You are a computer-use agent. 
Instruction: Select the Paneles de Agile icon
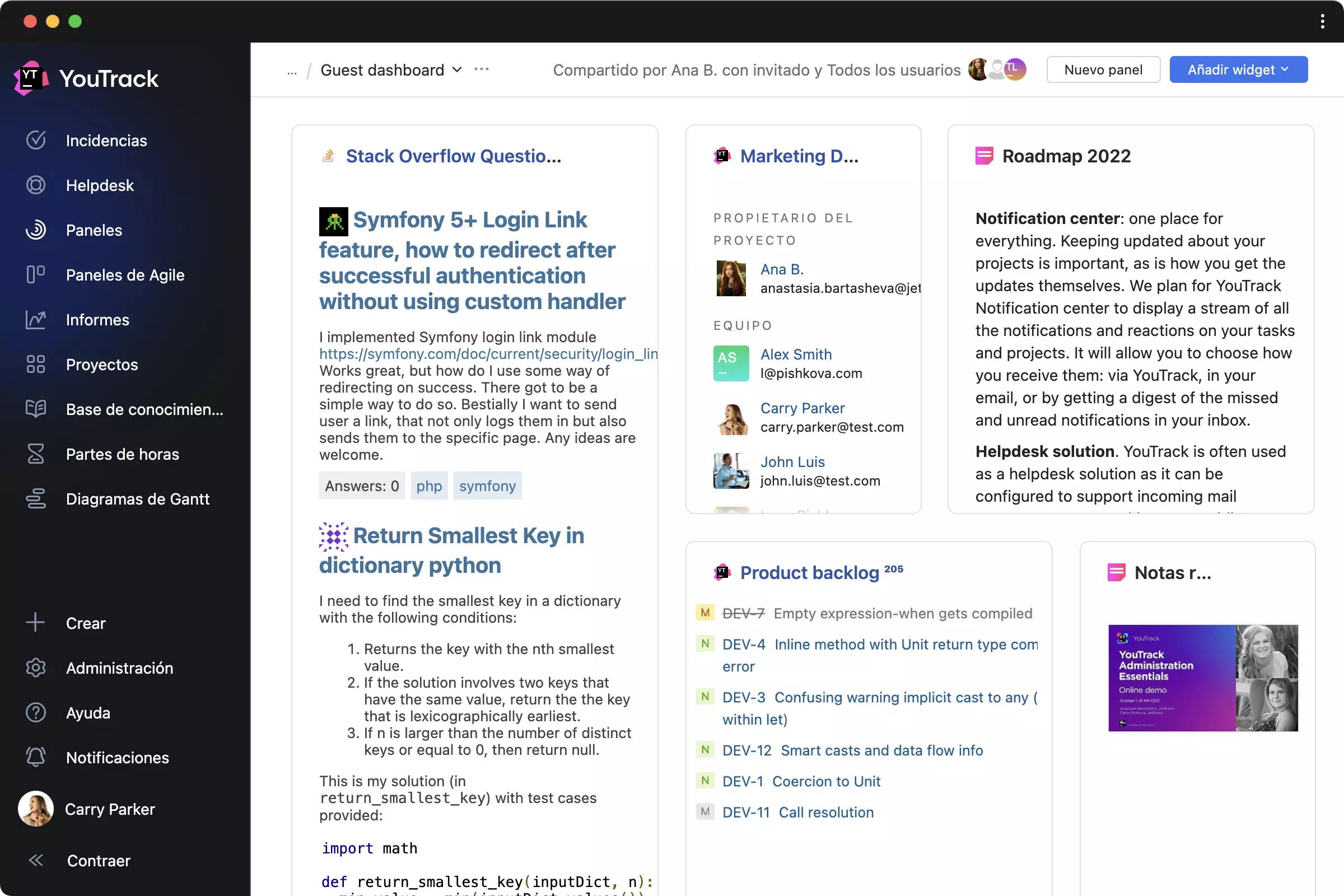tap(36, 275)
